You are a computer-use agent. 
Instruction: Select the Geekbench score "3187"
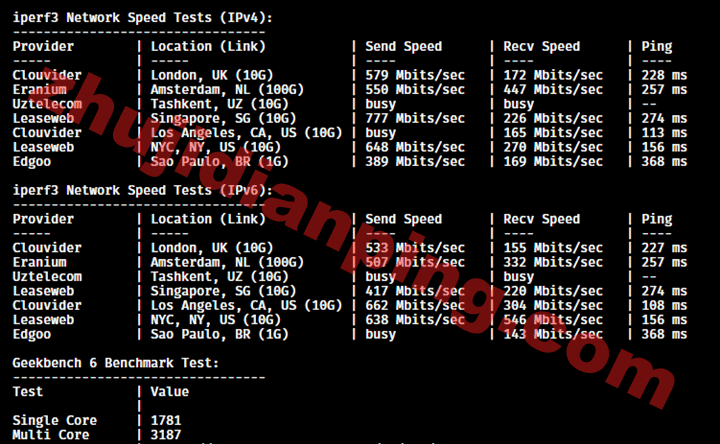[166, 435]
